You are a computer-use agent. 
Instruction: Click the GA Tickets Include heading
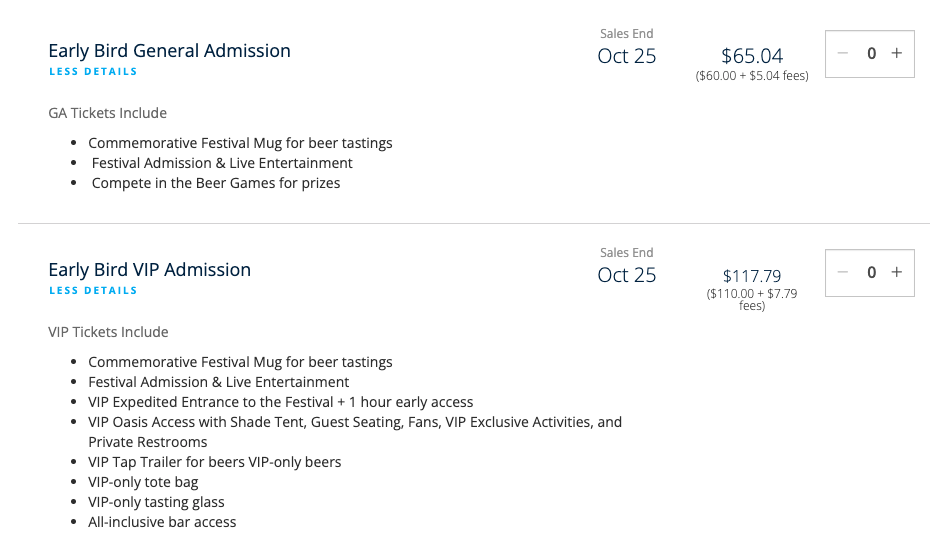(107, 113)
